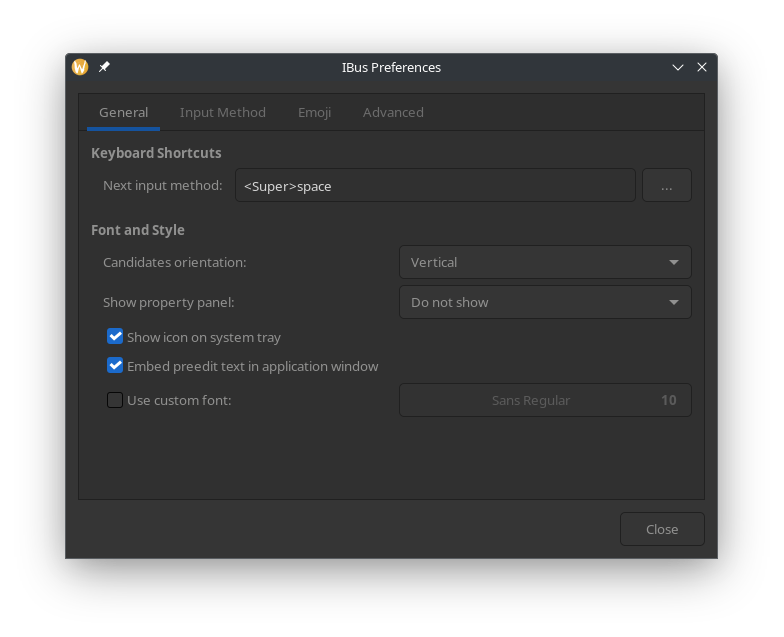This screenshot has height=637, width=784.
Task: Click the Sans Regular font chooser button
Action: (x=545, y=400)
